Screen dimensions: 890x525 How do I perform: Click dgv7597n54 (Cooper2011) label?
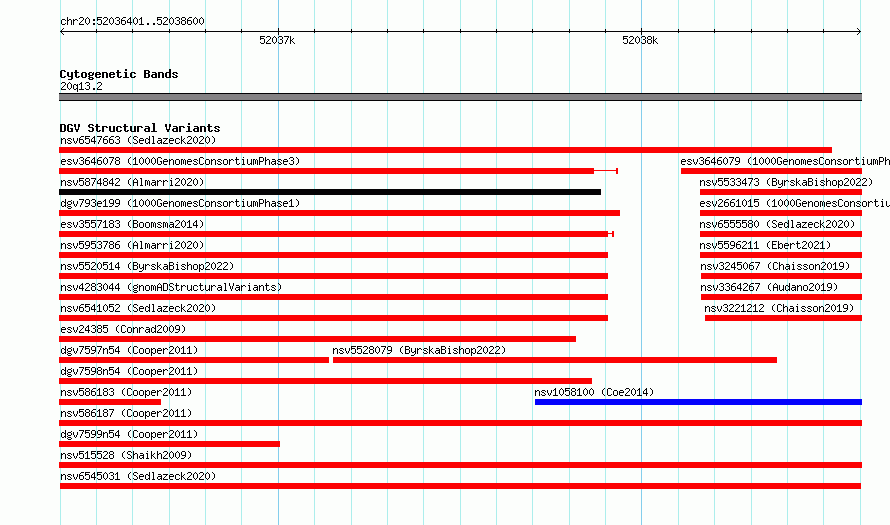coord(129,350)
